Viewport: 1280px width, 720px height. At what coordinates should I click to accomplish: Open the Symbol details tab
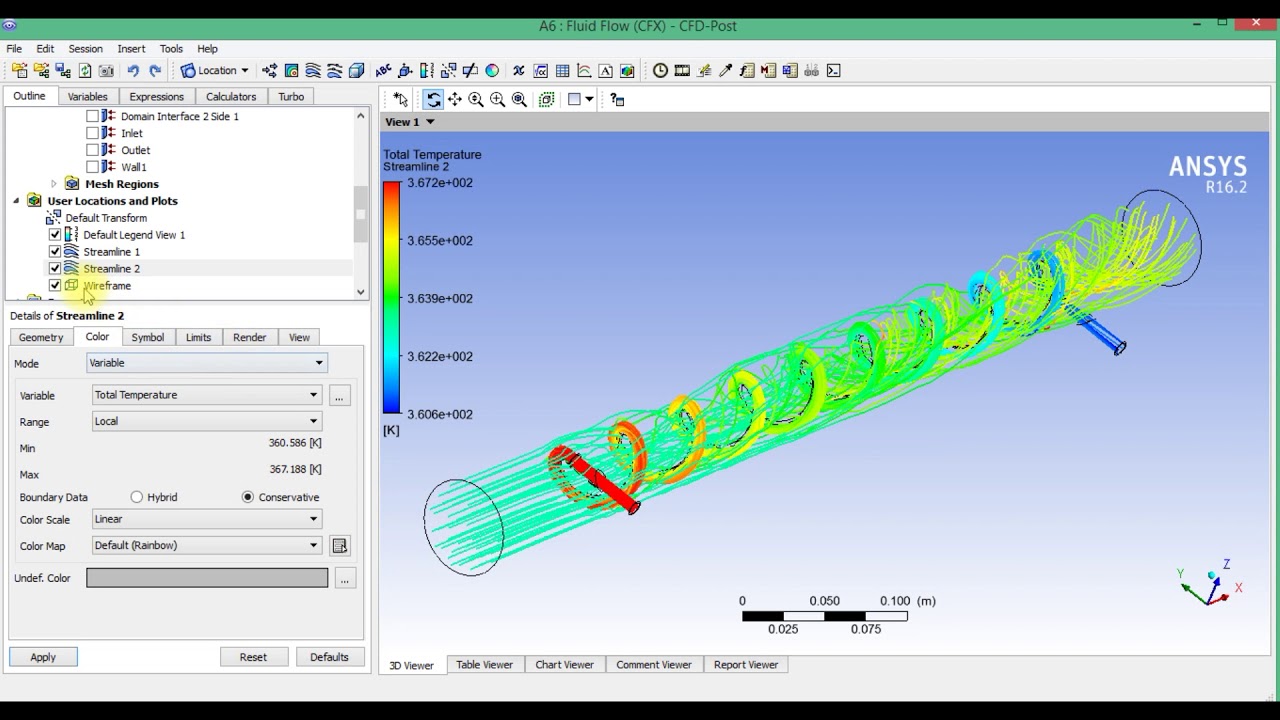coord(147,338)
